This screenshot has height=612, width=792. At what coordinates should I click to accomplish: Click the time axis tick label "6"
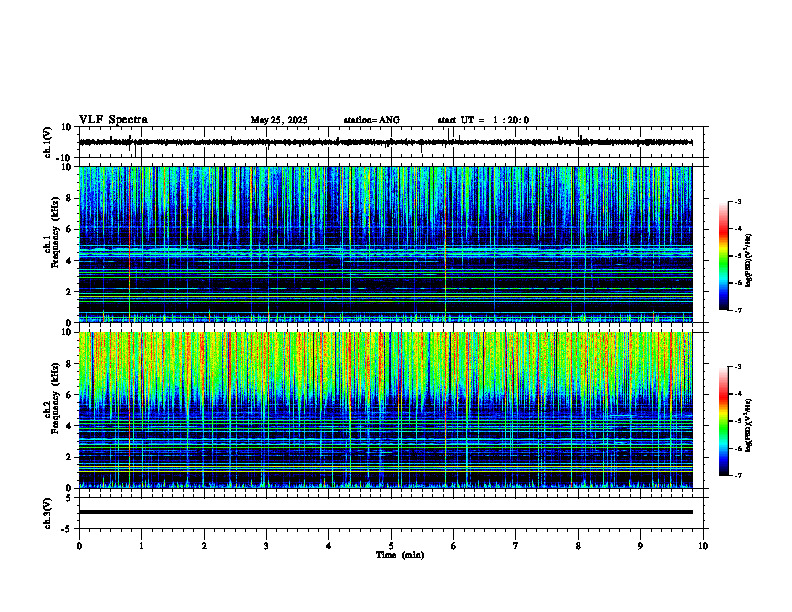[454, 546]
